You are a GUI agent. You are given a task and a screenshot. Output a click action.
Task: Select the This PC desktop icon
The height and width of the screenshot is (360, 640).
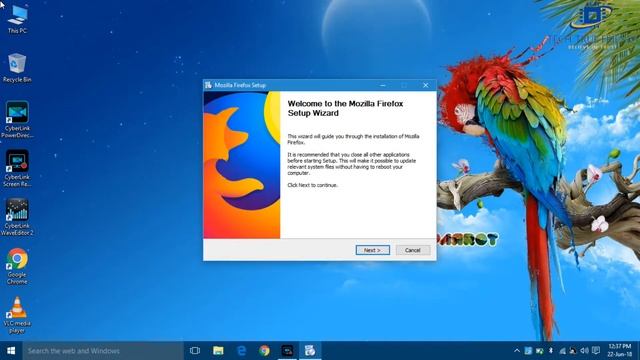17,19
